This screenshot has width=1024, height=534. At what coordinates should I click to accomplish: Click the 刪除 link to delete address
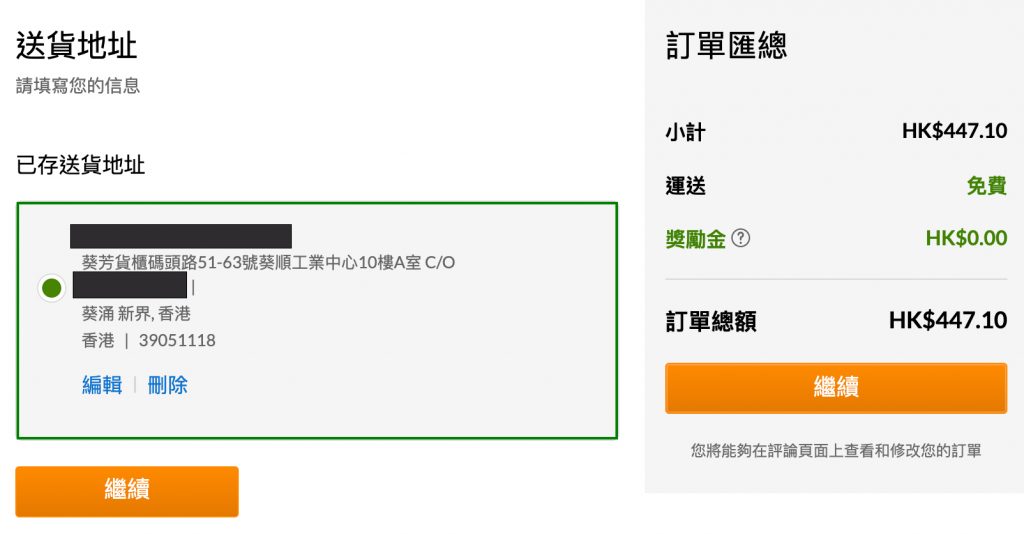tap(167, 385)
